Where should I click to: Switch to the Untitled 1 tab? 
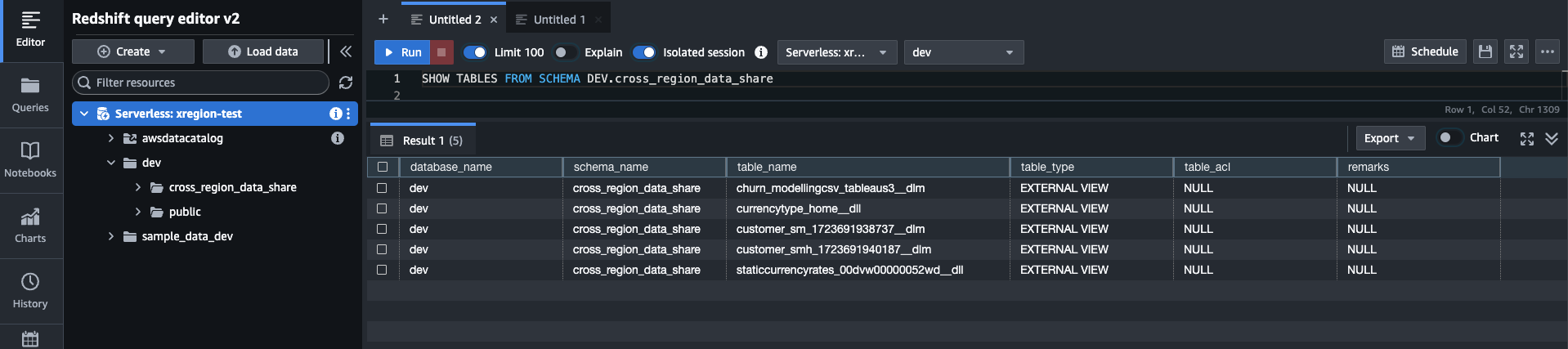coord(559,20)
